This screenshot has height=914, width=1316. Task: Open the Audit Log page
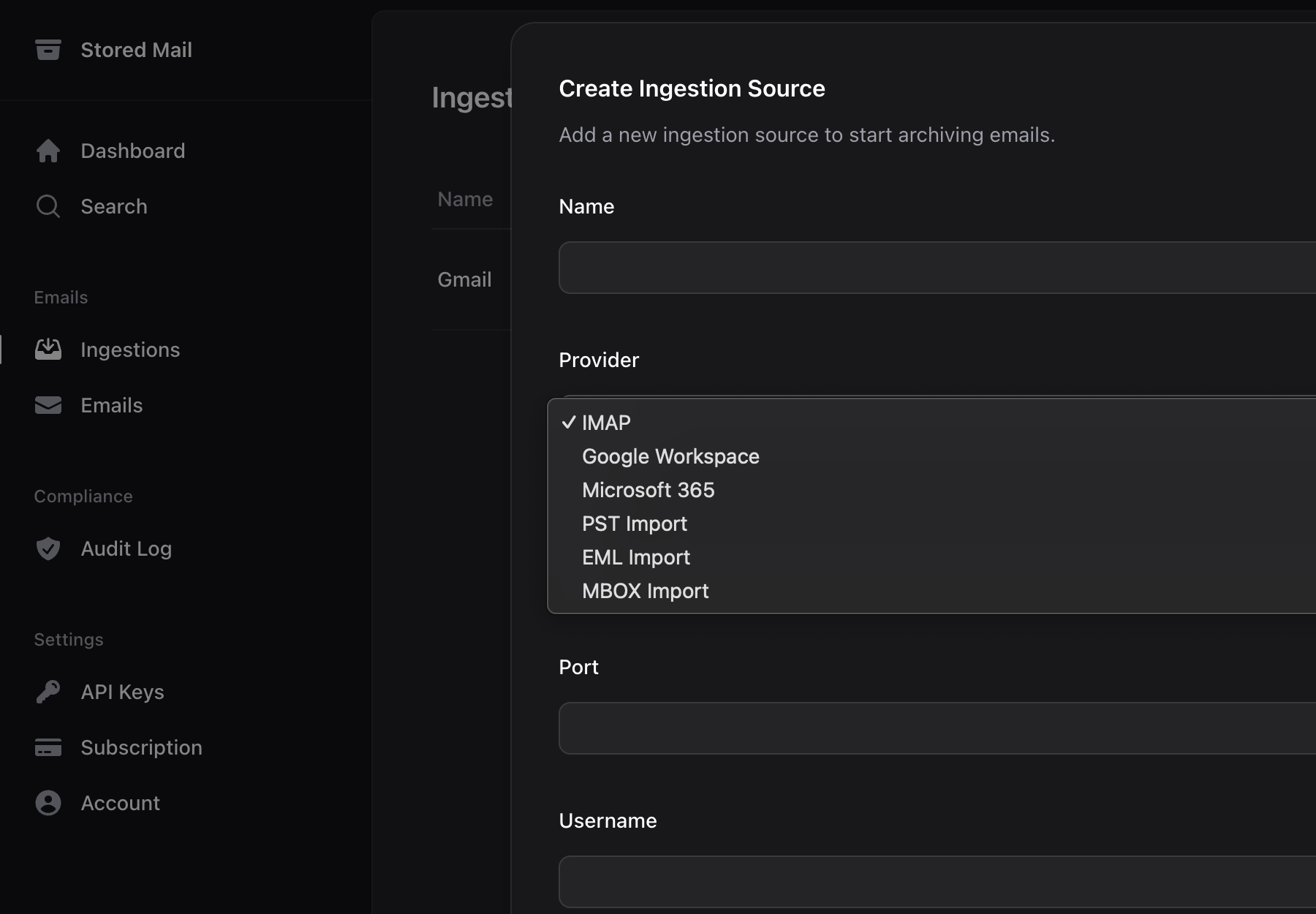tap(126, 548)
